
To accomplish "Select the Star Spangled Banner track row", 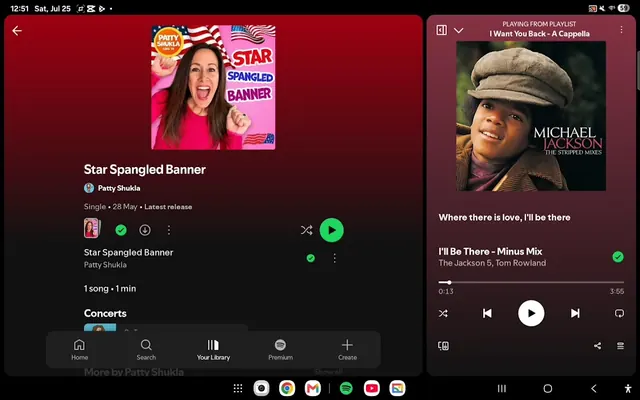I will [213, 258].
